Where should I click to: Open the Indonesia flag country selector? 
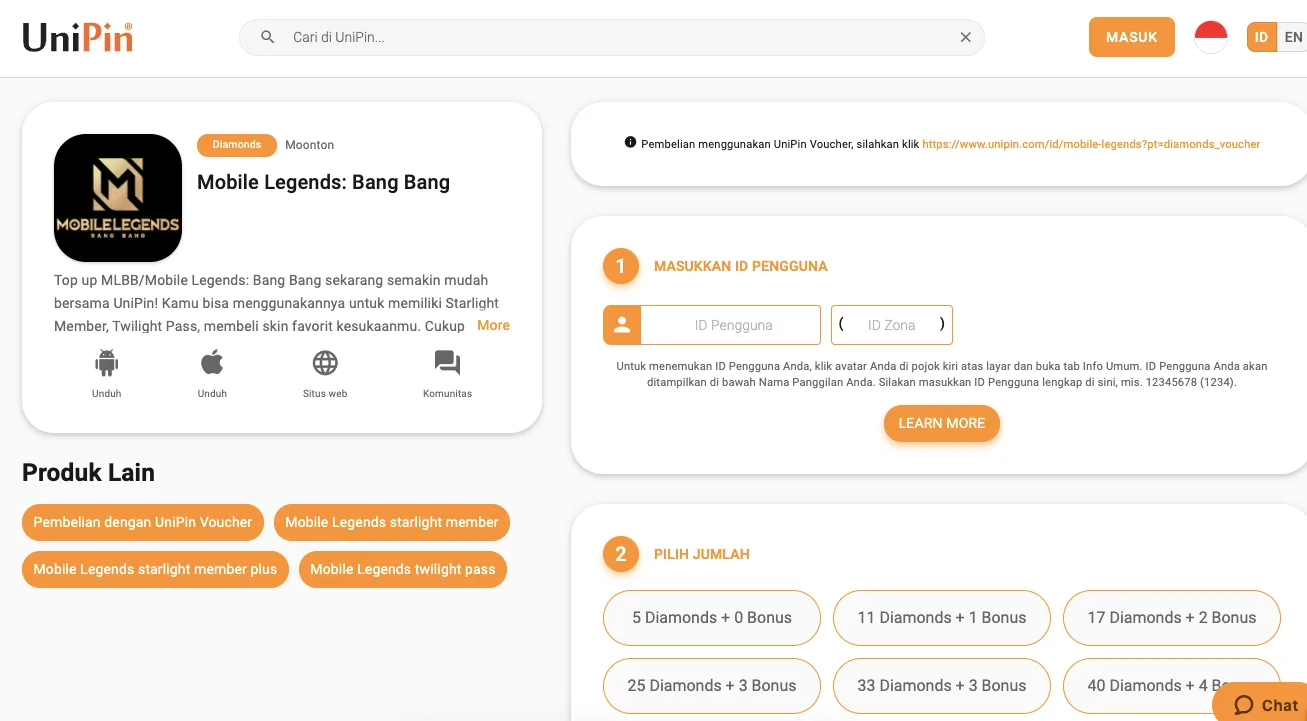pyautogui.click(x=1211, y=37)
